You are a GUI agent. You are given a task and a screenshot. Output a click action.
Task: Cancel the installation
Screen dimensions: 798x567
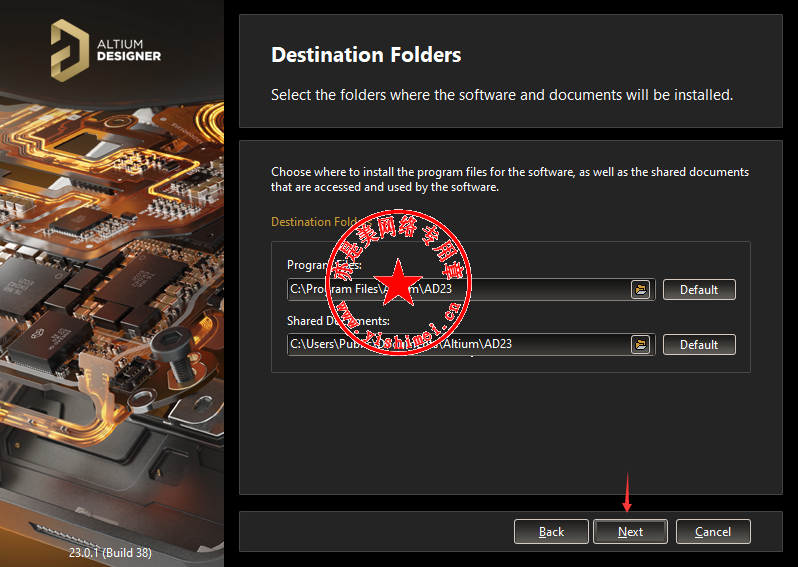coord(712,532)
